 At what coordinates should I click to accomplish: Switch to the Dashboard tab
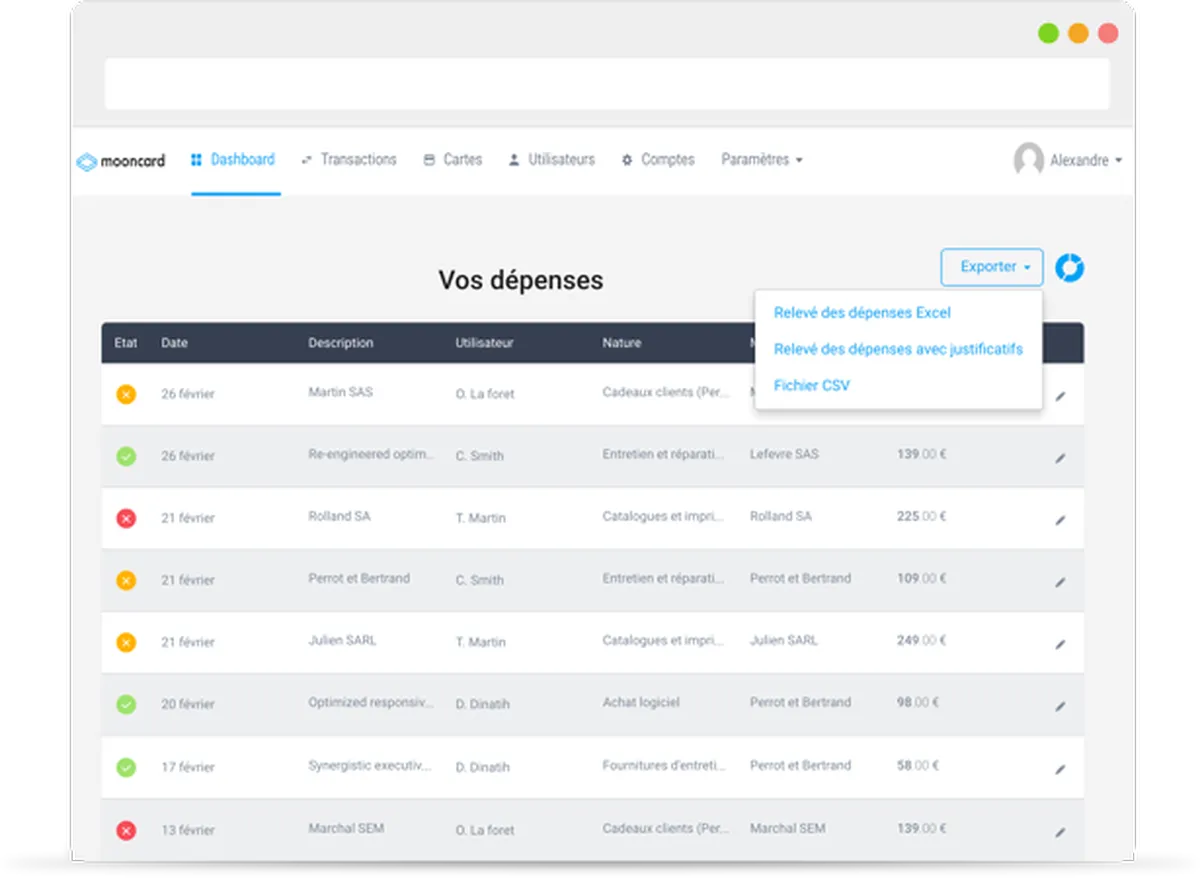(x=233, y=160)
